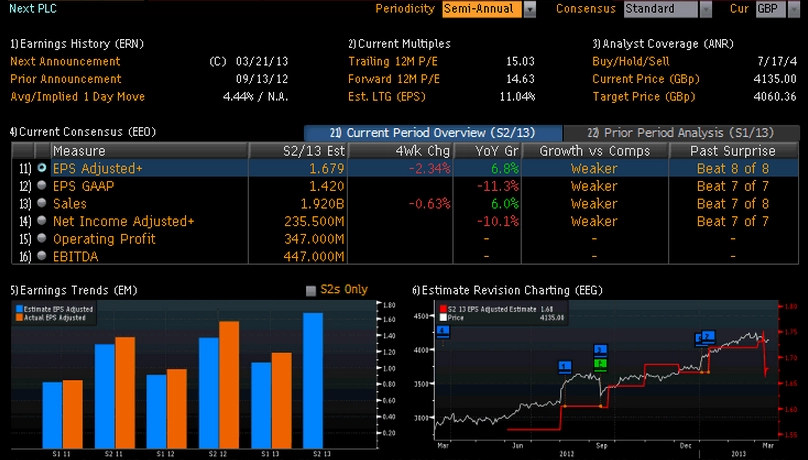Click blue event marker 3 on revision chart
This screenshot has width=808, height=460.
click(x=600, y=350)
